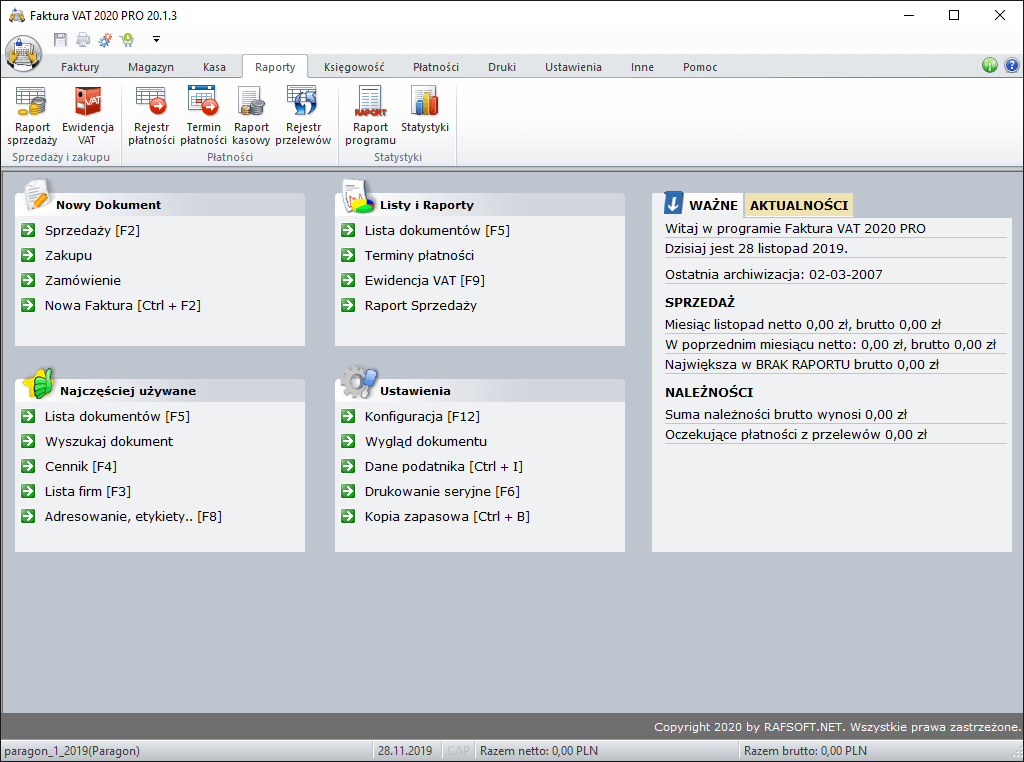The width and height of the screenshot is (1024, 762).
Task: Click Wyszukaj dokument link
Action: tap(109, 441)
